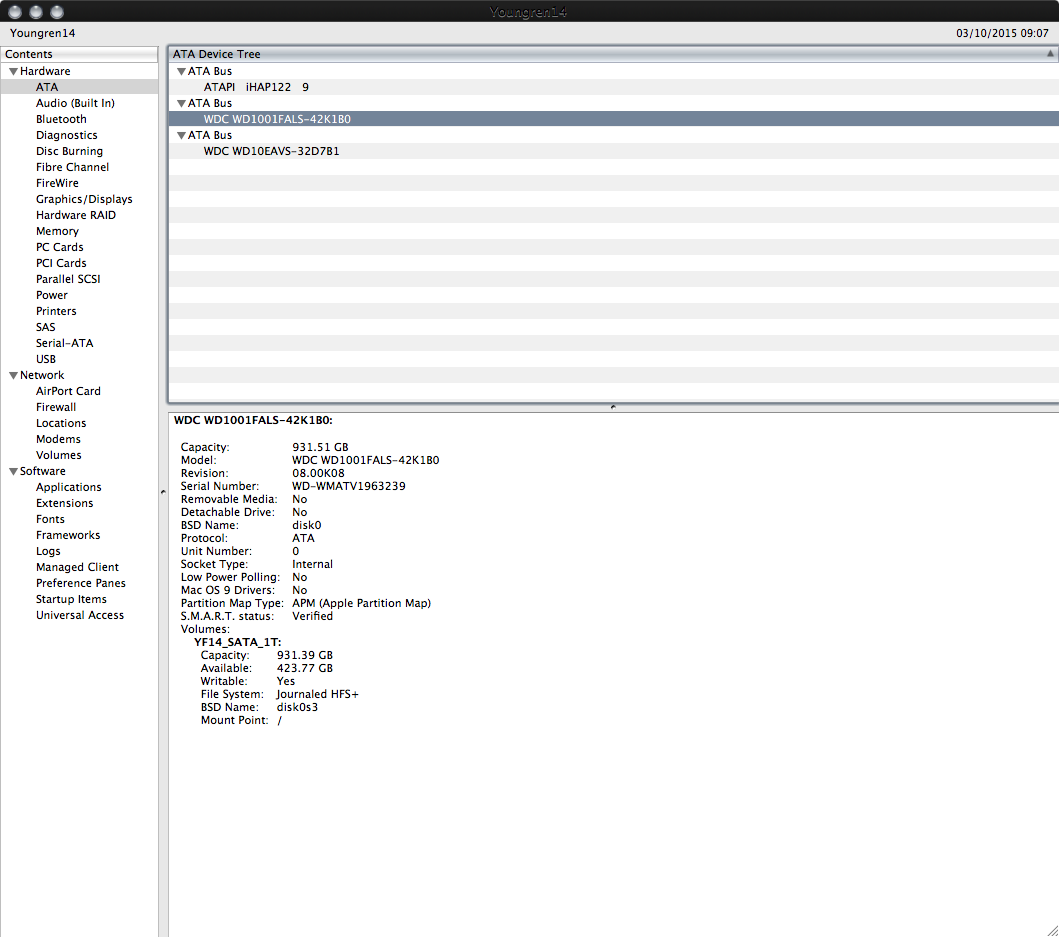Collapse the Network section triangle
Image resolution: width=1059 pixels, height=937 pixels.
pos(13,376)
